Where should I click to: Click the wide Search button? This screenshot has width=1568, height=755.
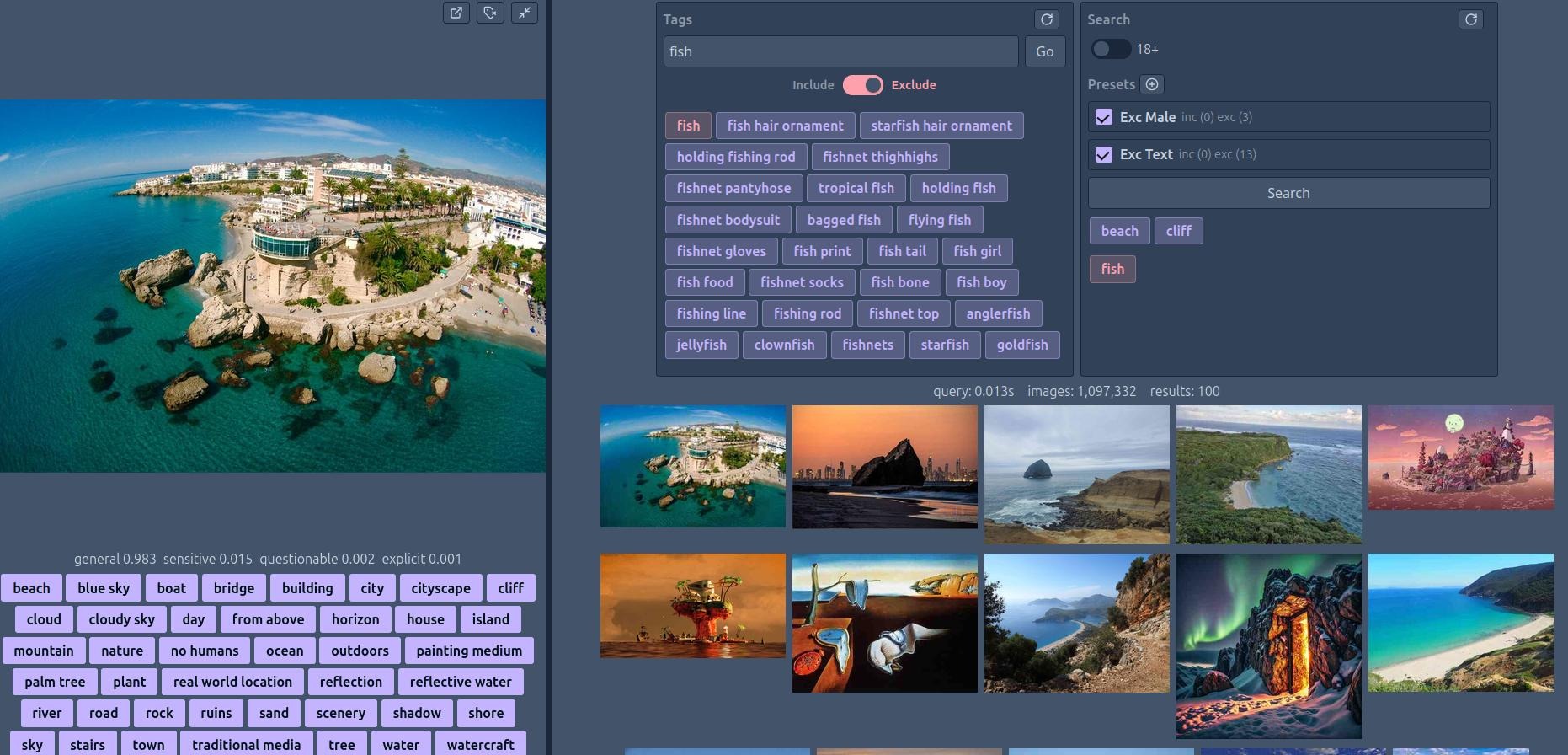1288,193
